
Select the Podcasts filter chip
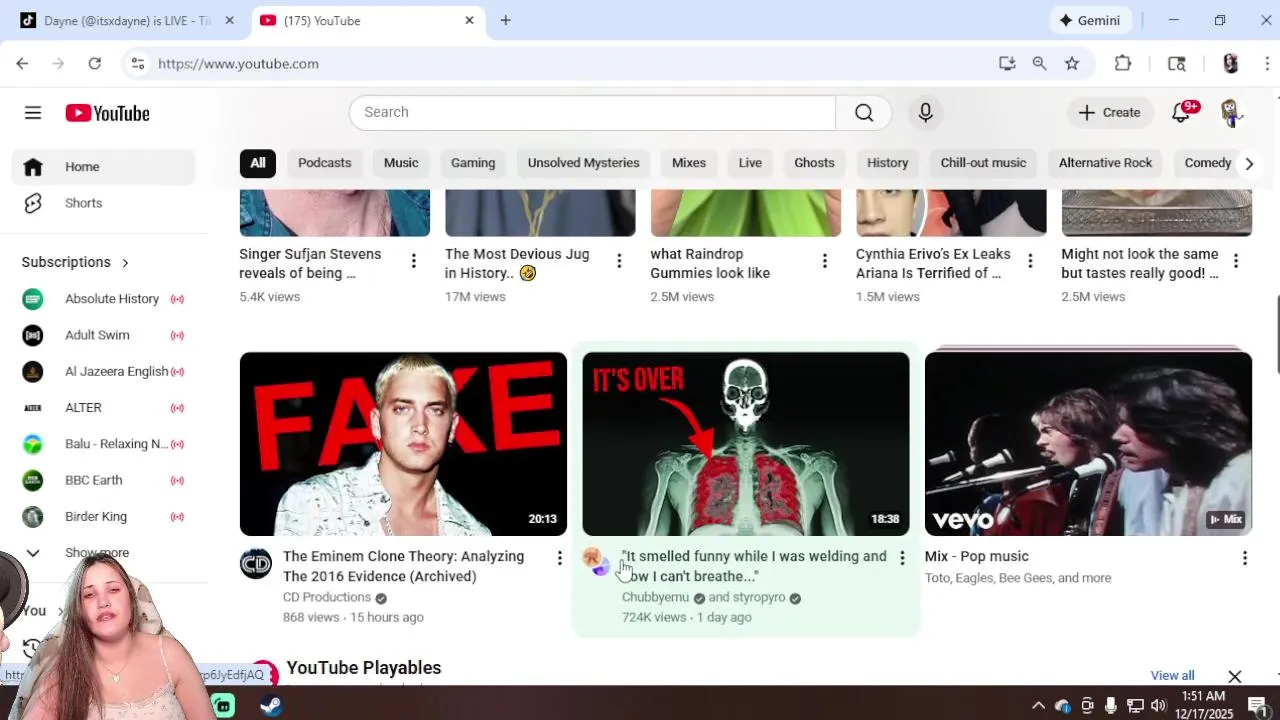325,163
